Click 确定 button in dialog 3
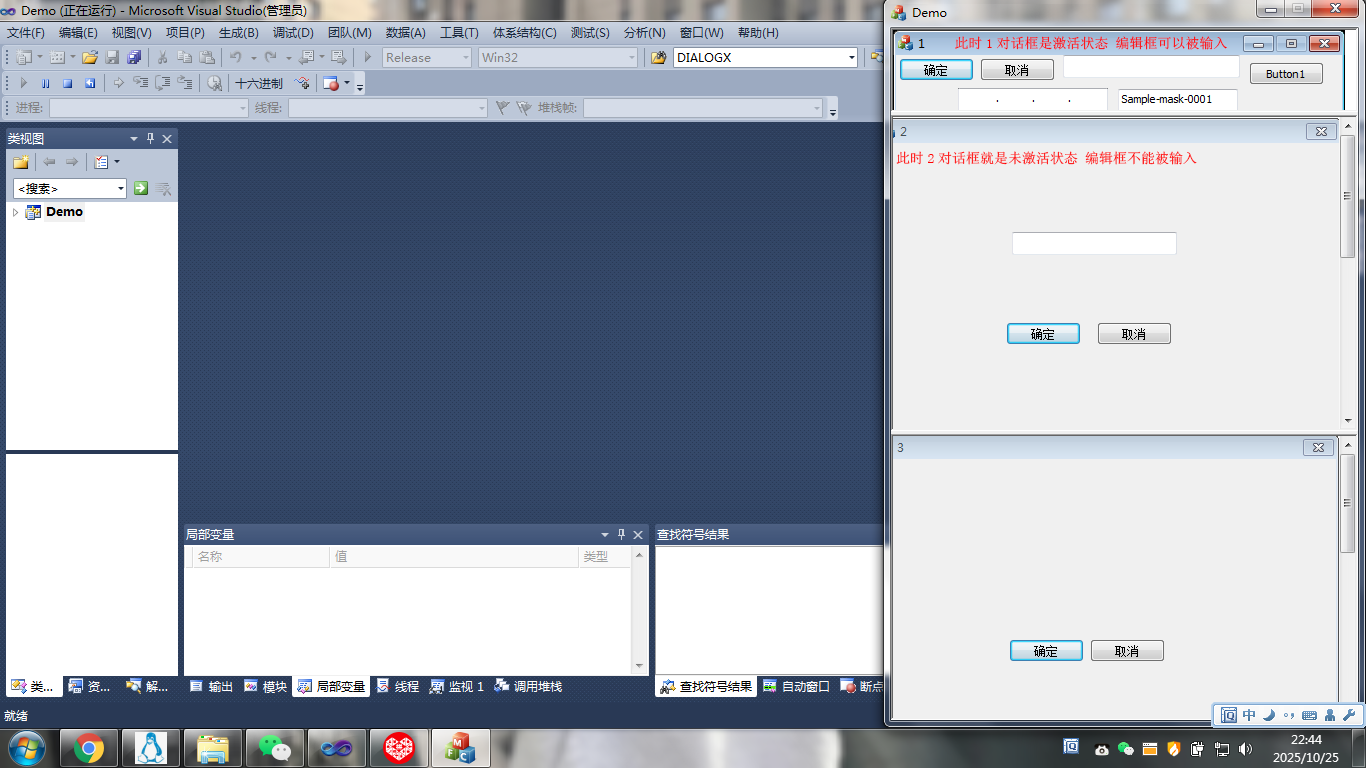This screenshot has height=768, width=1366. [1046, 651]
